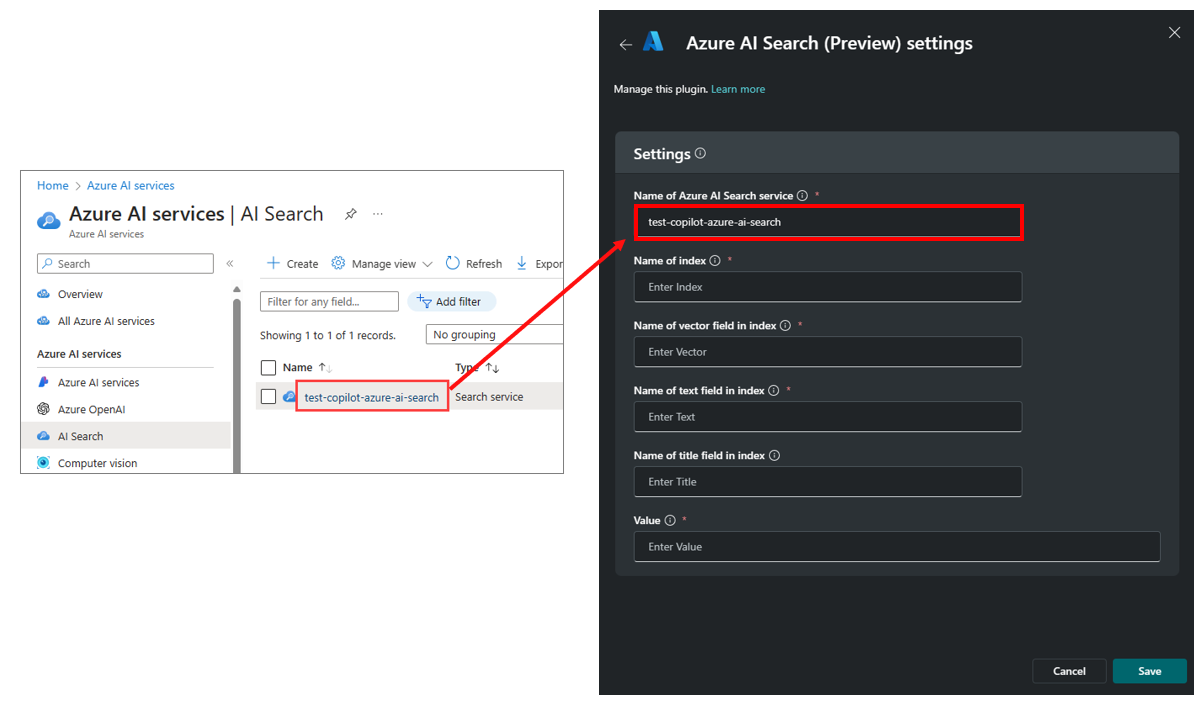Go to Home breadcrumb in Azure portal

pyautogui.click(x=53, y=185)
